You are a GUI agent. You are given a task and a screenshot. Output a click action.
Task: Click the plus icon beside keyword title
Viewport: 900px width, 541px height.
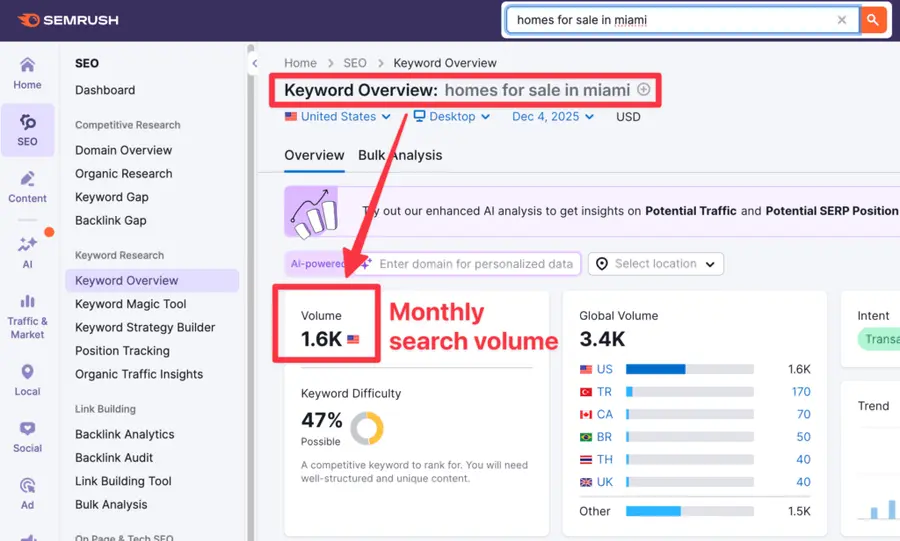643,89
